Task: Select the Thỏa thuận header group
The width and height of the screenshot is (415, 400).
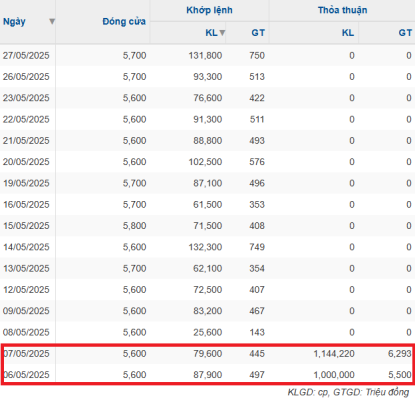Action: [x=342, y=10]
